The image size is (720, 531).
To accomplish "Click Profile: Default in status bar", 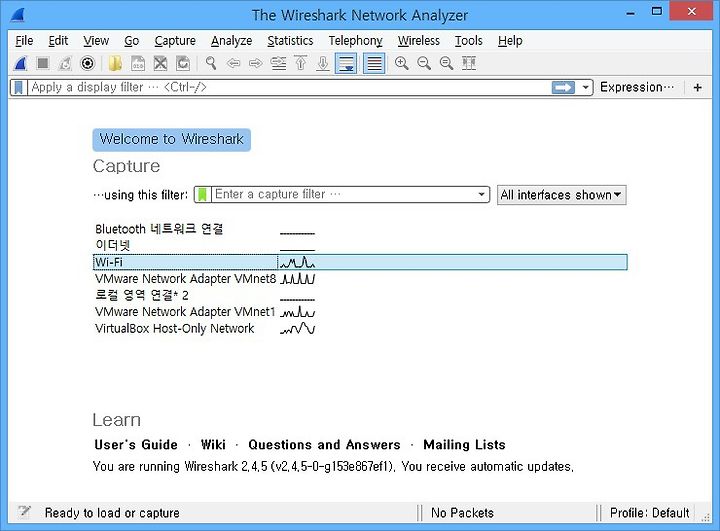I will click(x=649, y=513).
